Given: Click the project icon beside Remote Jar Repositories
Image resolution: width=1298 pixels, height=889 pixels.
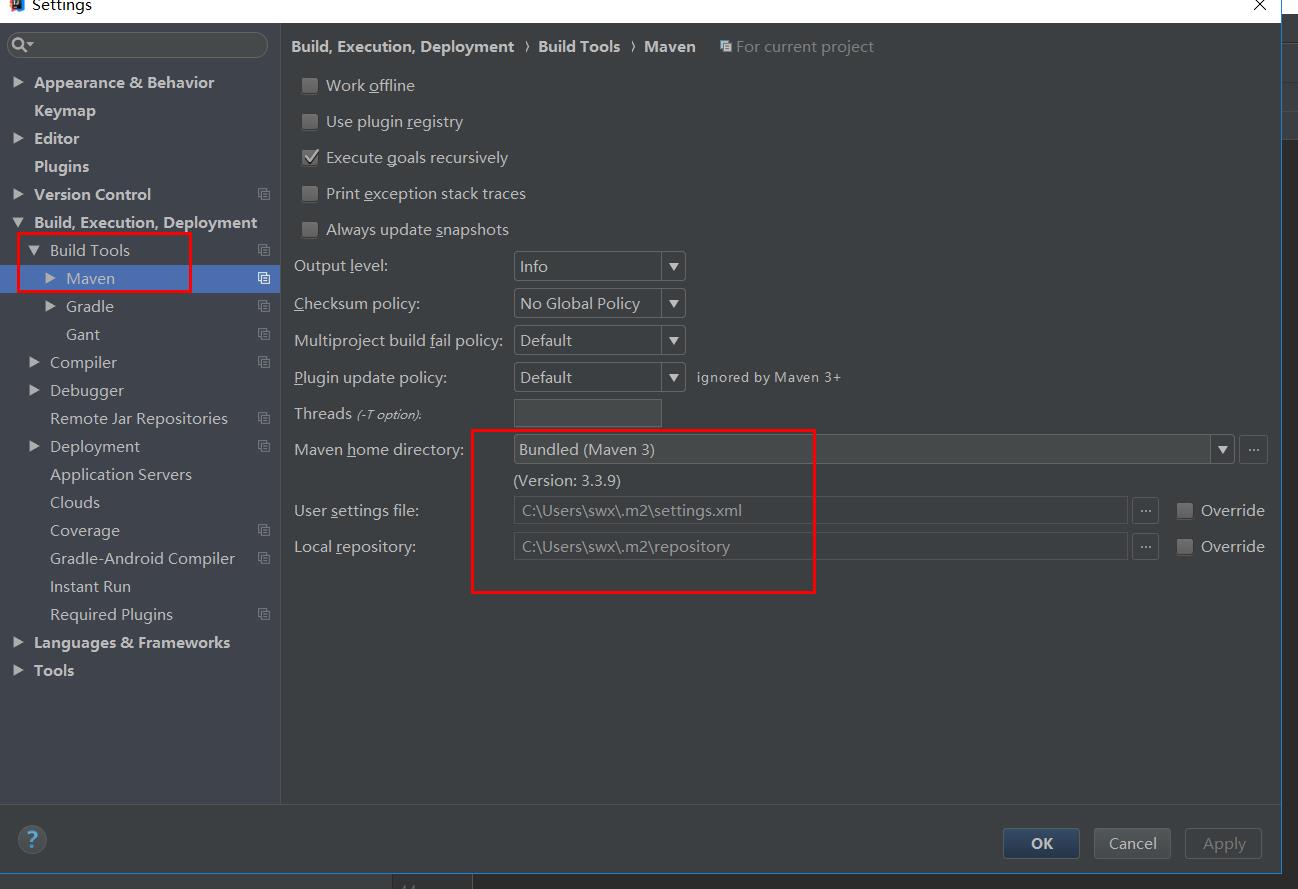Looking at the screenshot, I should tap(264, 418).
